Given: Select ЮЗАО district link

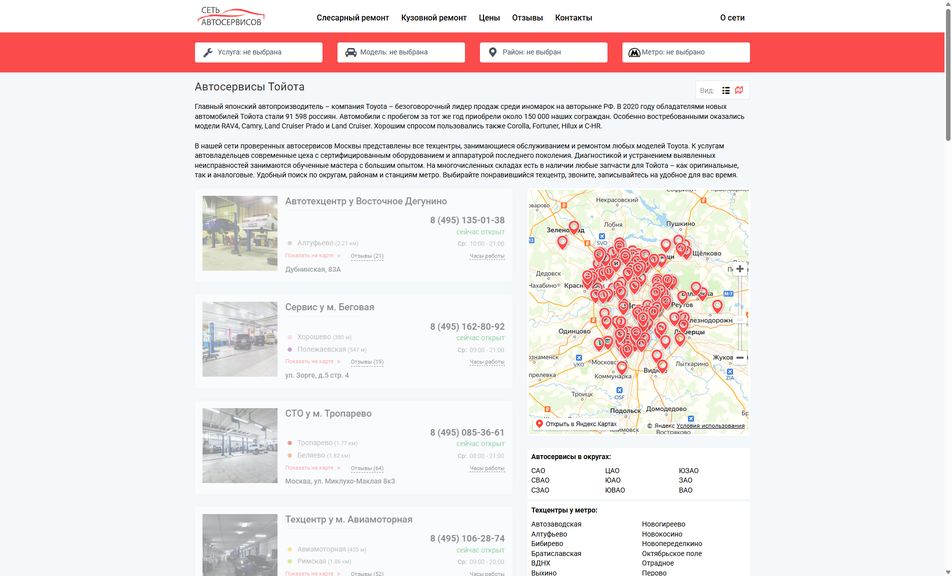Looking at the screenshot, I should coord(688,471).
